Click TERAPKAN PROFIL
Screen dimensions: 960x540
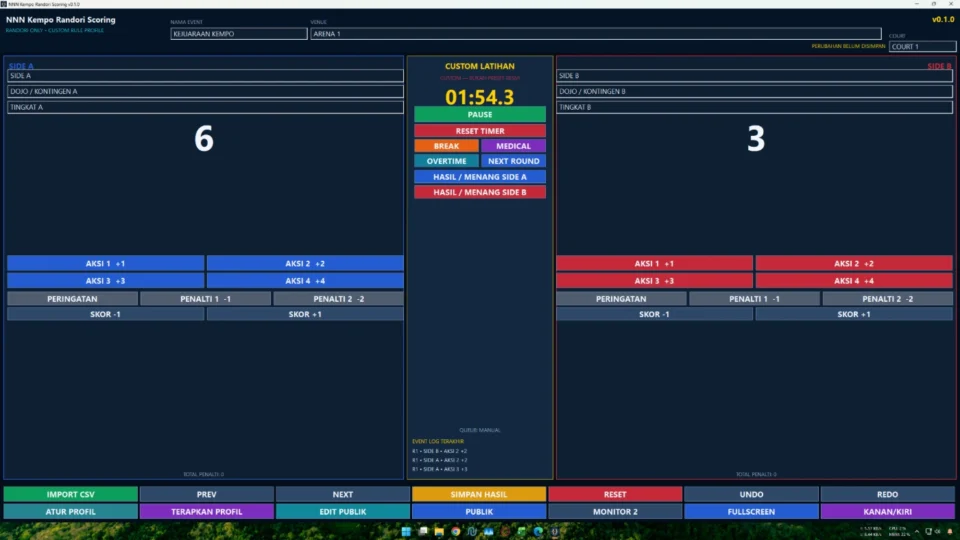point(206,511)
